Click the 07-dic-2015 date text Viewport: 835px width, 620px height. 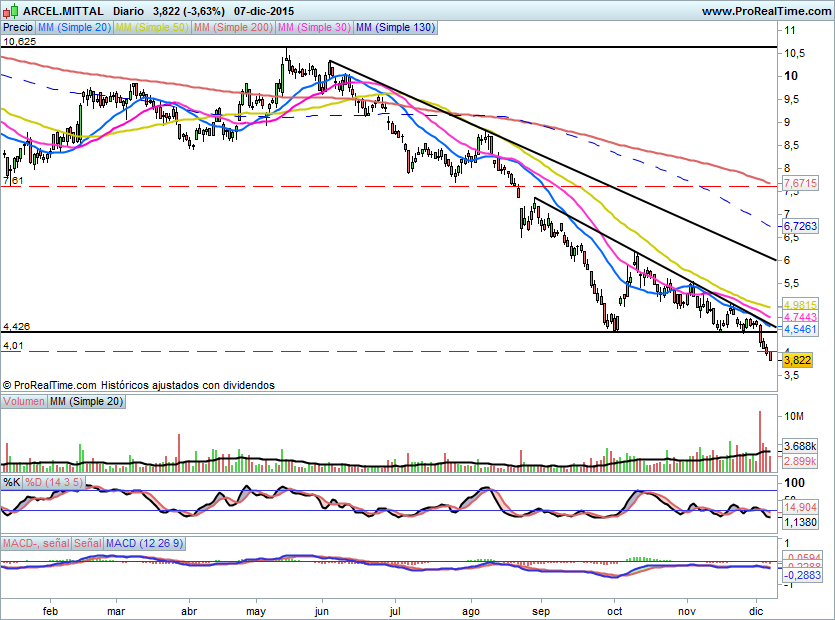pyautogui.click(x=264, y=11)
